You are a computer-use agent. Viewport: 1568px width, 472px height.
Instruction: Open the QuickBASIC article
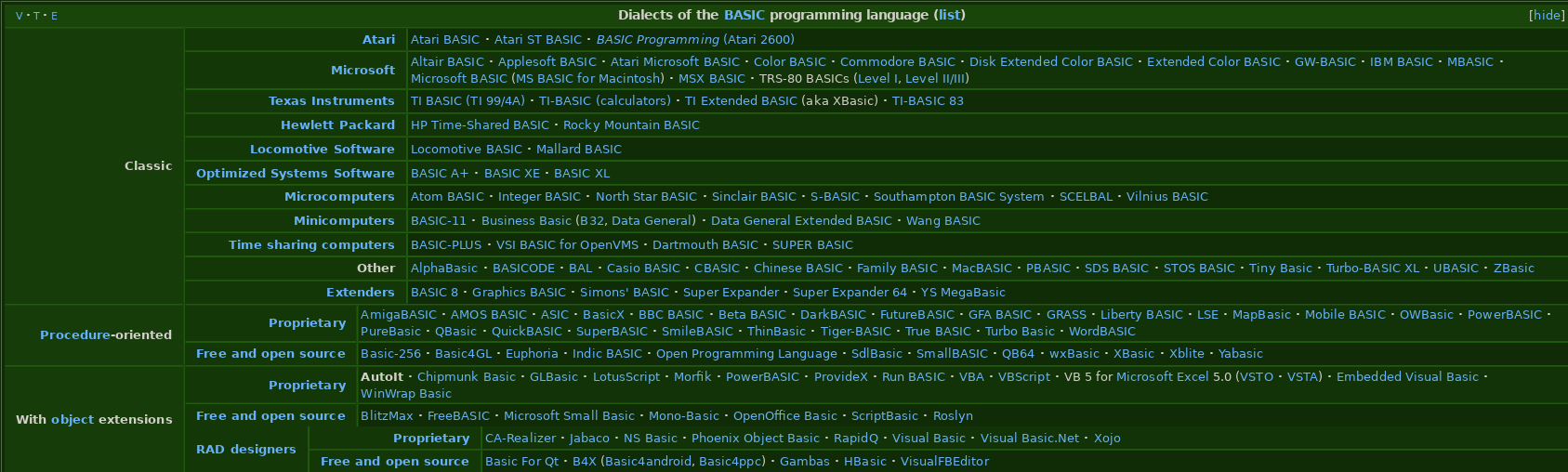pos(527,331)
